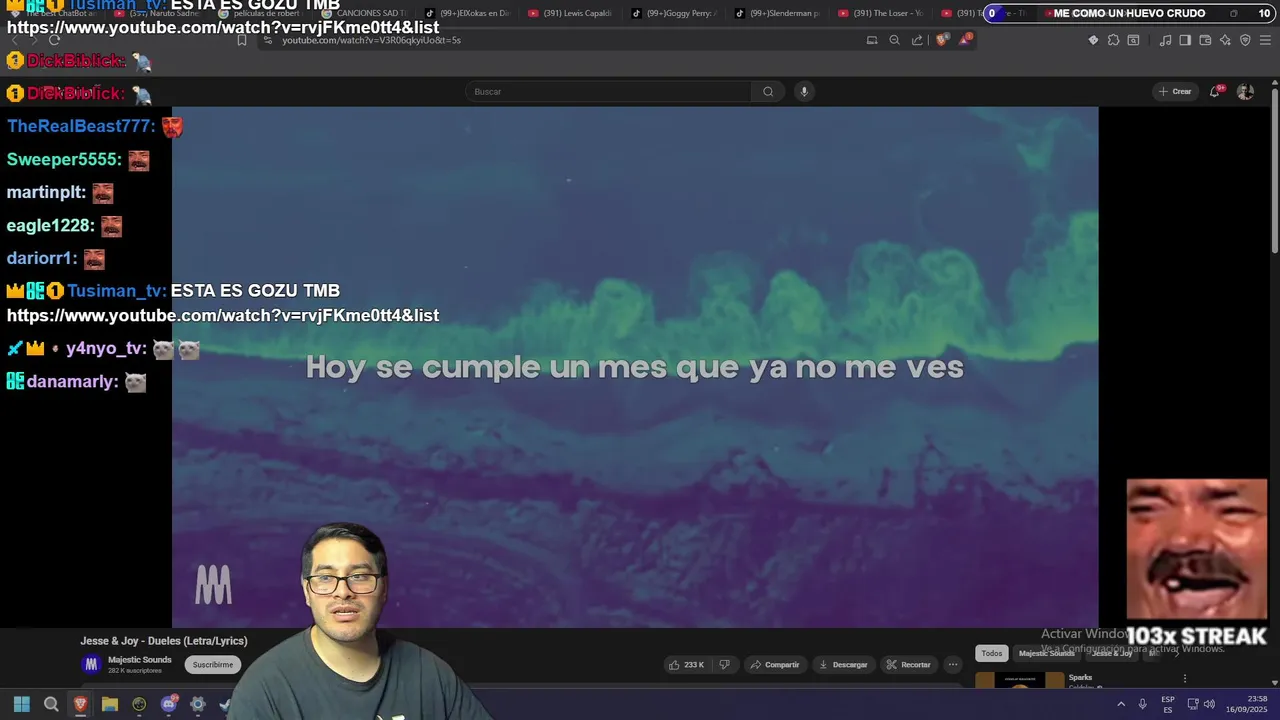Open the media control music-note icon

[x=1165, y=40]
